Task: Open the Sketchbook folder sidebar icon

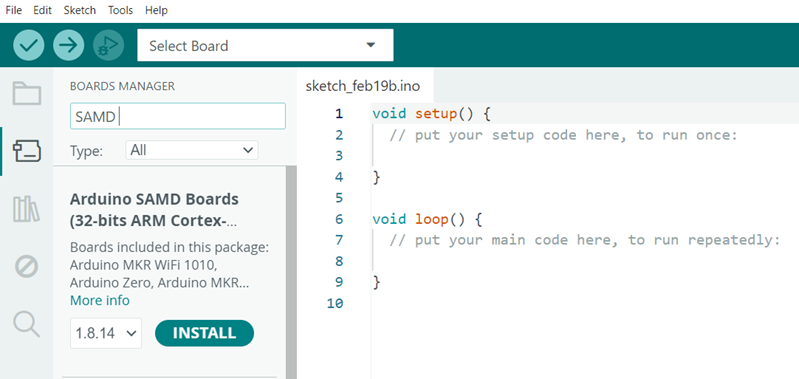Action: pyautogui.click(x=26, y=93)
